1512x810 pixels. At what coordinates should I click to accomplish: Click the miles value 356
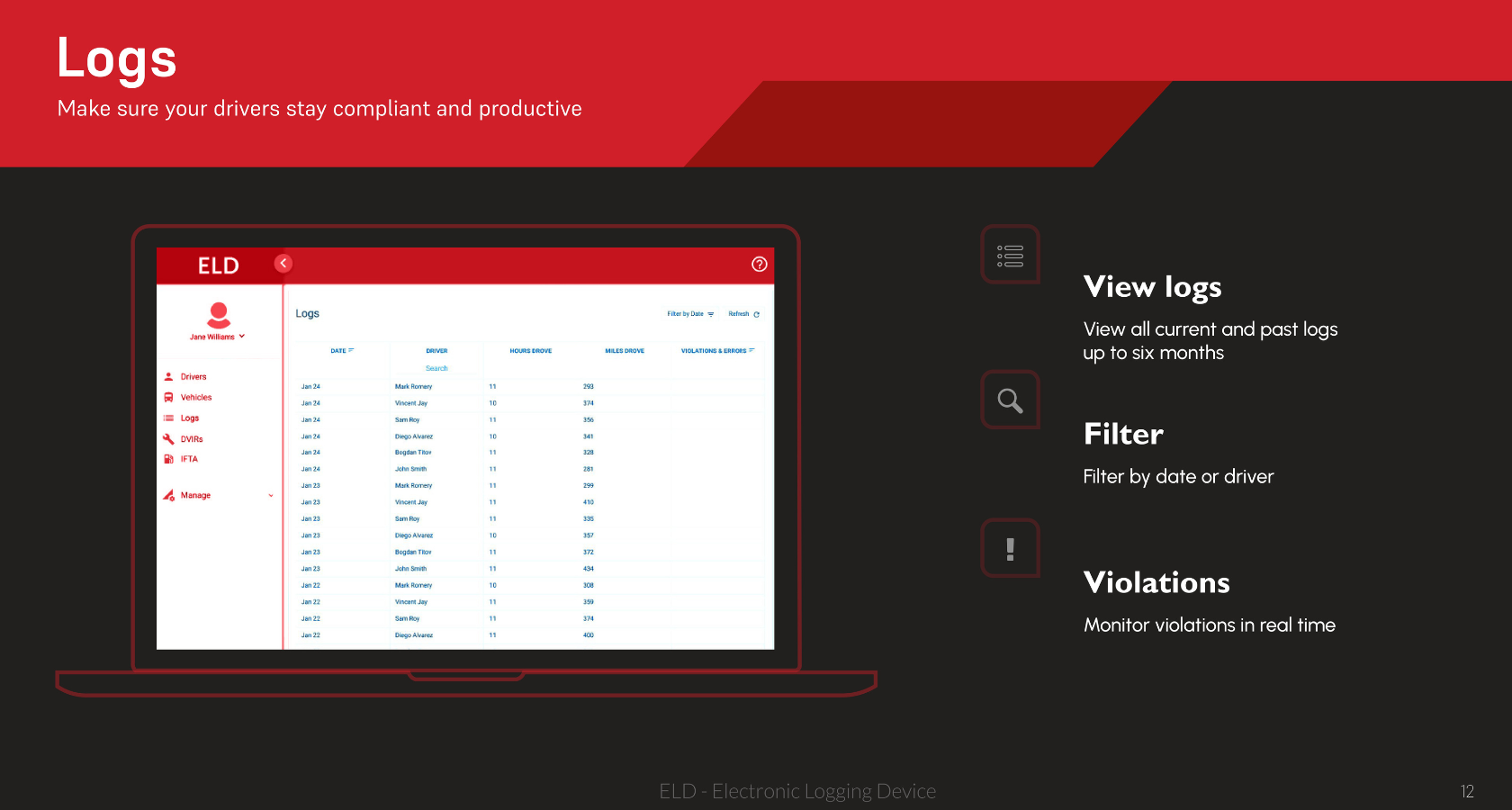point(589,419)
